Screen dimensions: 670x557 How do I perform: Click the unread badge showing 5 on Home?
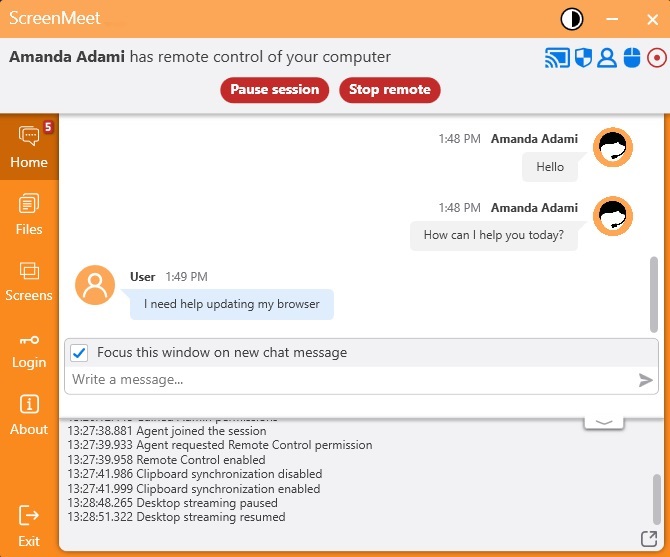(48, 127)
